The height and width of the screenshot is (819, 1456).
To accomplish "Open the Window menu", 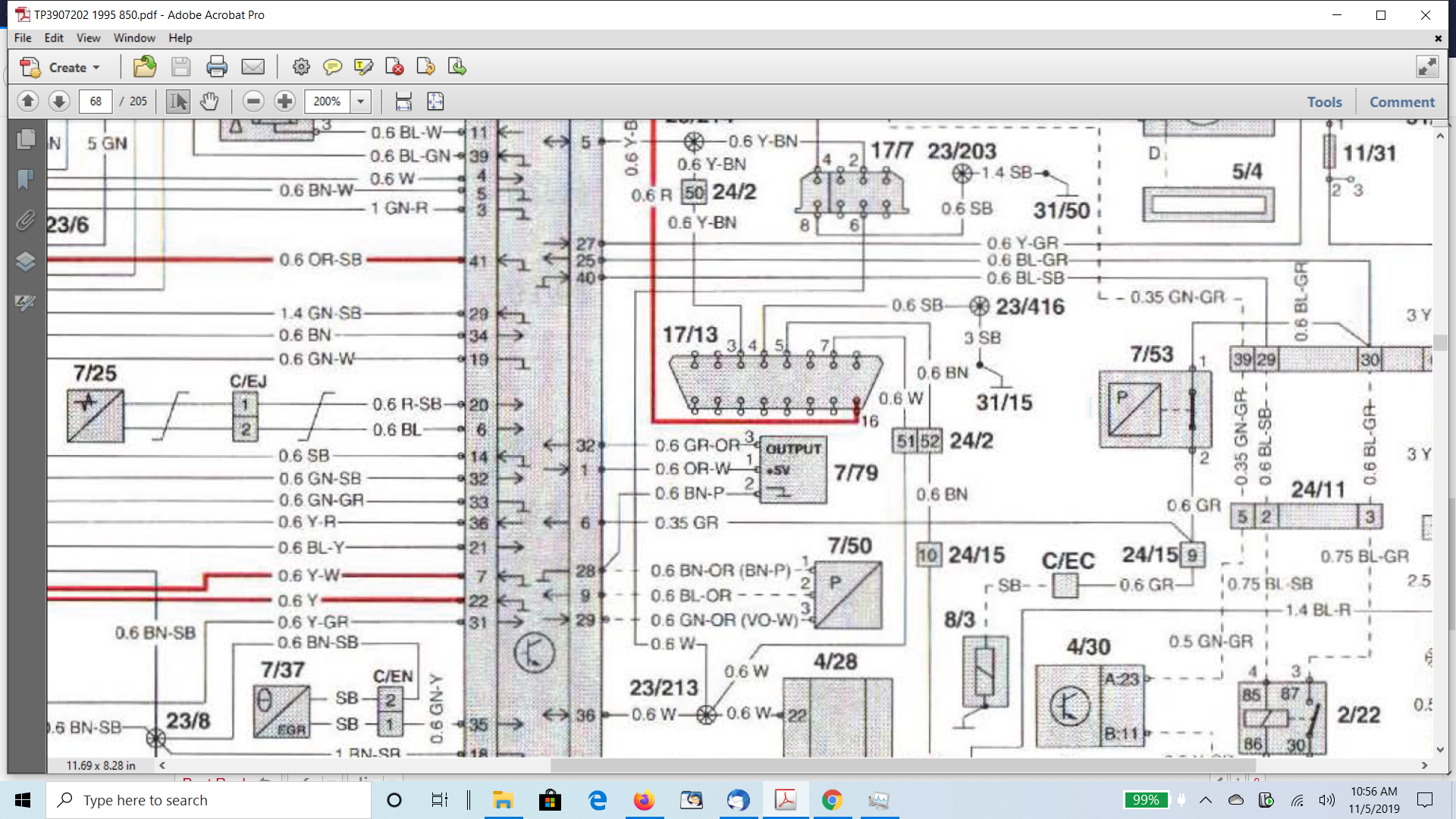I will 134,38.
